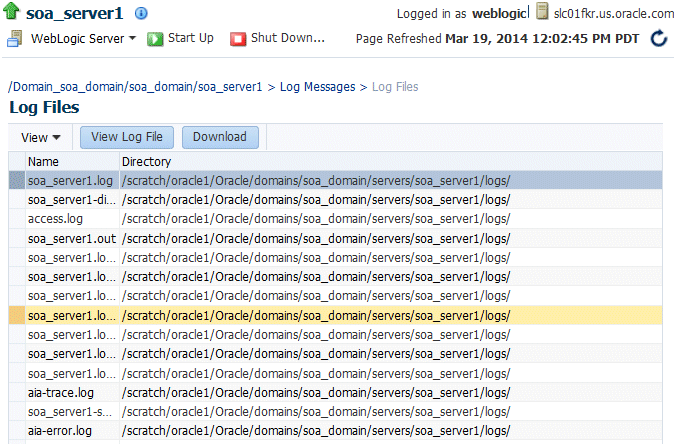Go to Log Messages breadcrumb
The height and width of the screenshot is (444, 680).
coord(317,87)
